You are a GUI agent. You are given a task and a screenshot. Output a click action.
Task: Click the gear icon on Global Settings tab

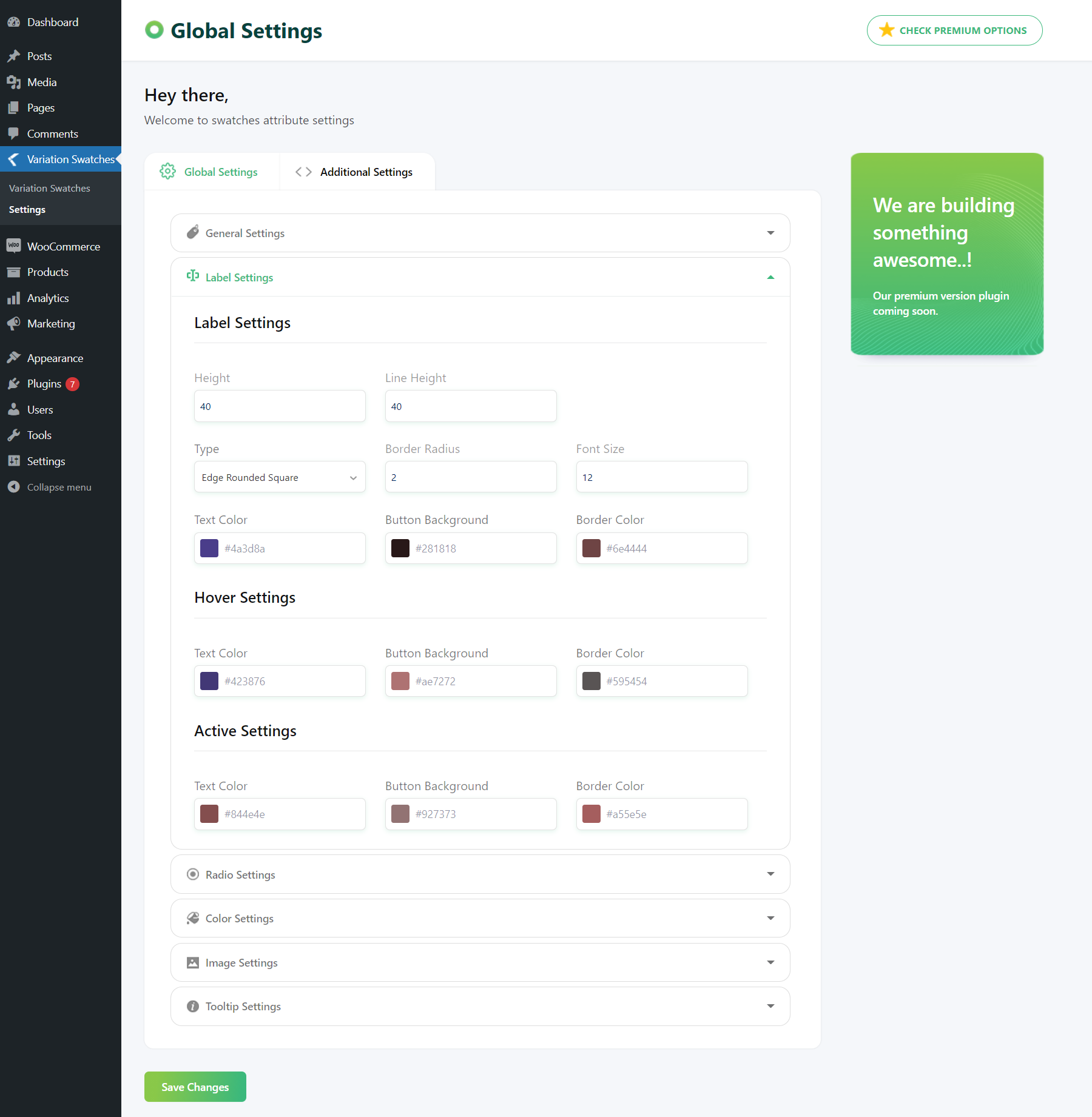click(x=168, y=172)
